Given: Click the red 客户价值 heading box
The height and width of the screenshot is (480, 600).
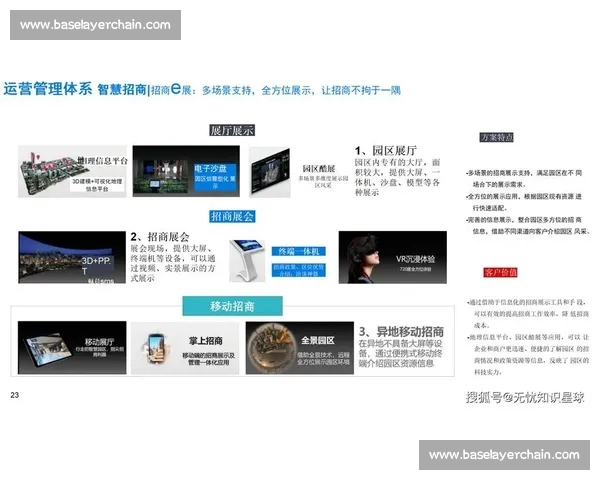Looking at the screenshot, I should pyautogui.click(x=501, y=272).
